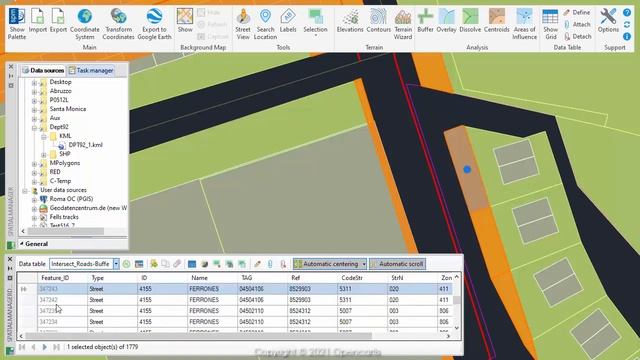640x360 pixels.
Task: Expand the SHP folder node
Action: coord(44,154)
